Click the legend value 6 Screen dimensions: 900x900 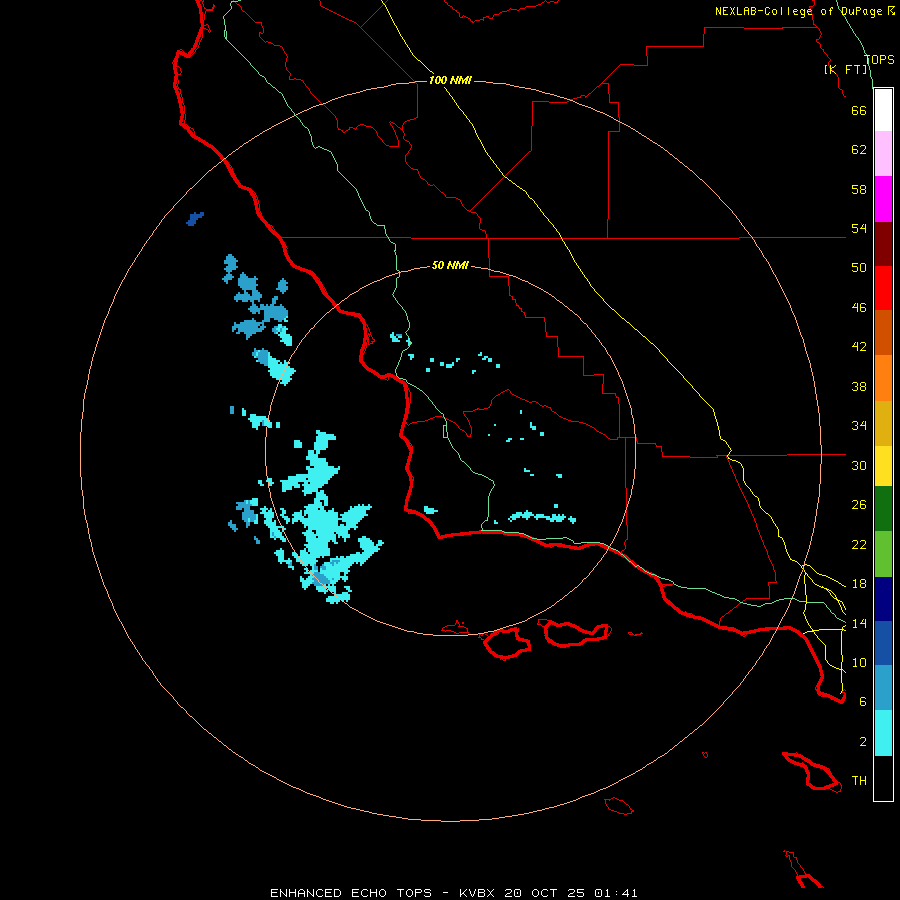click(x=863, y=702)
